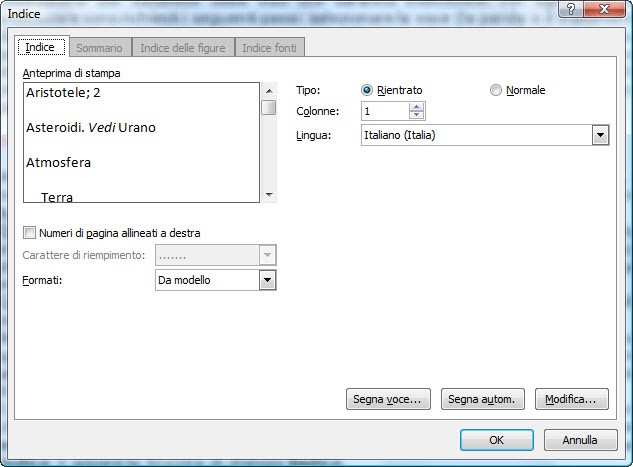
Task: Open the Lingua dropdown list
Action: pos(600,135)
